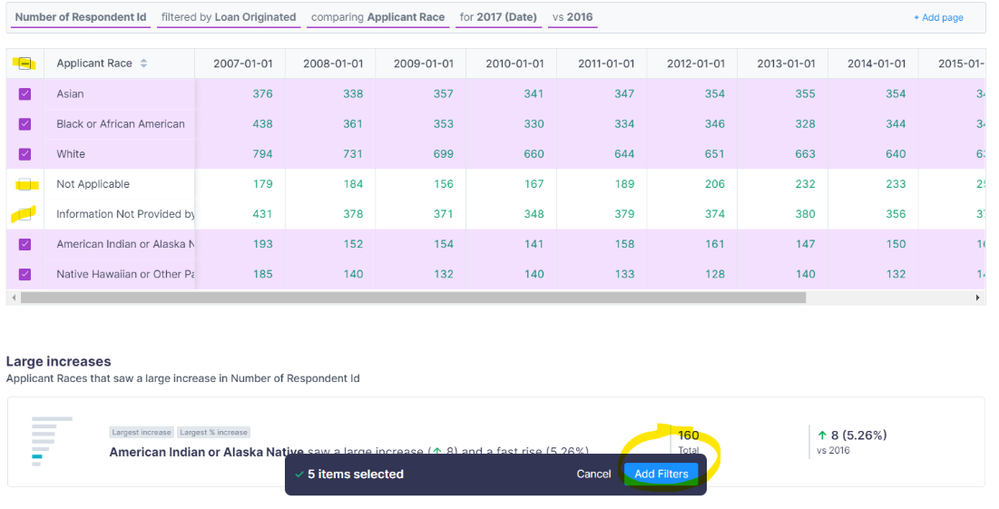The height and width of the screenshot is (509, 999).
Task: Check the Not Applicable row checkbox
Action: point(25,184)
